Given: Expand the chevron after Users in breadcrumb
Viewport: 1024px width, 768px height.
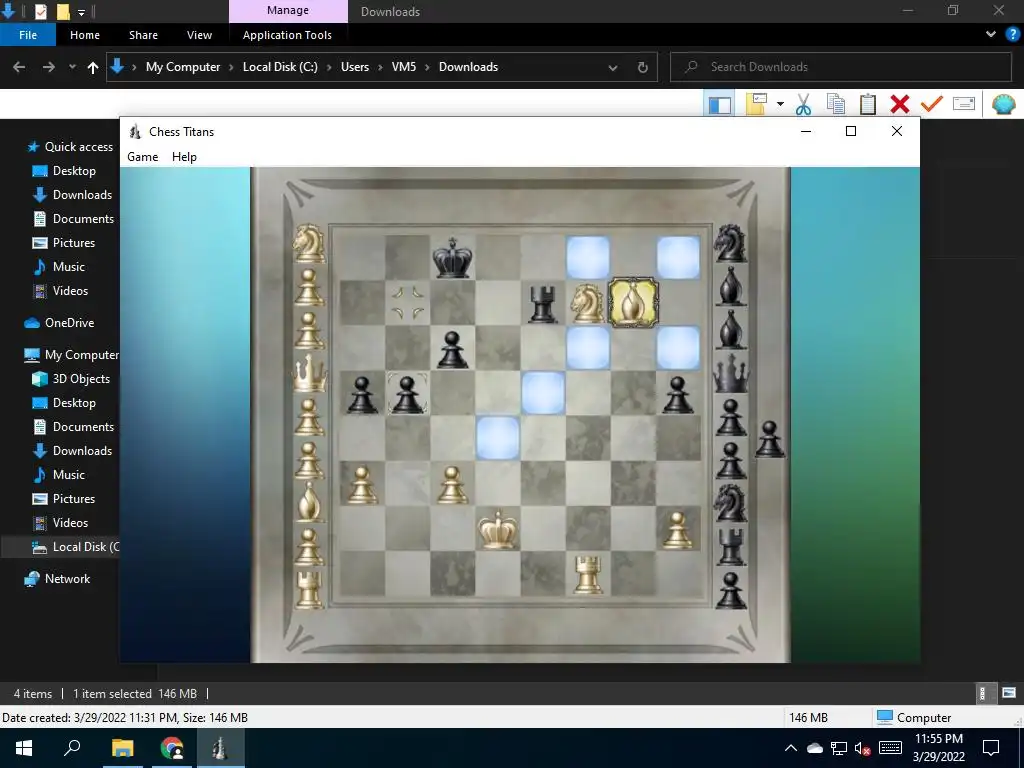Looking at the screenshot, I should coord(381,67).
